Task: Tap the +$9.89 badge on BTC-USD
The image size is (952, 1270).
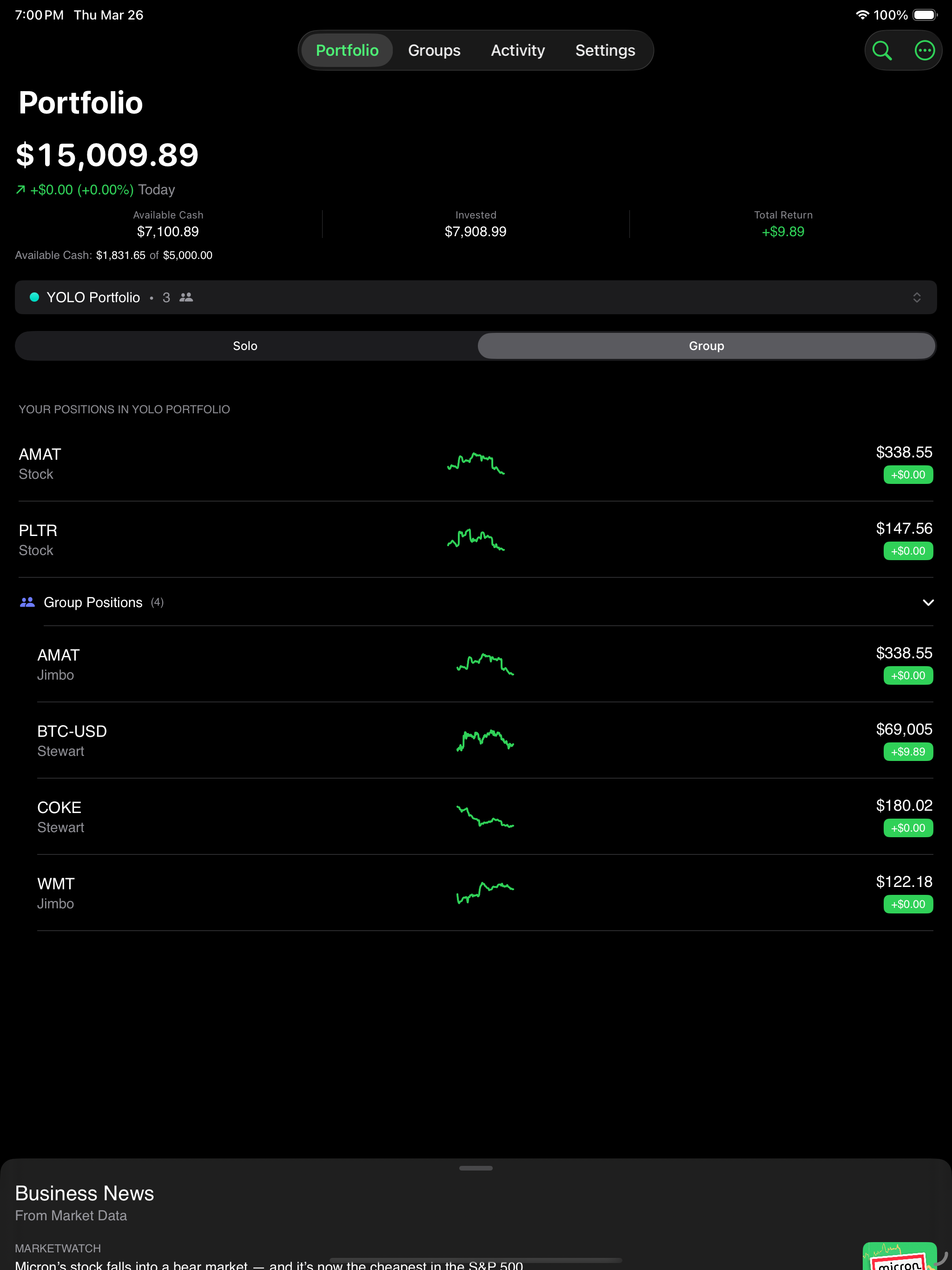Action: pos(908,752)
